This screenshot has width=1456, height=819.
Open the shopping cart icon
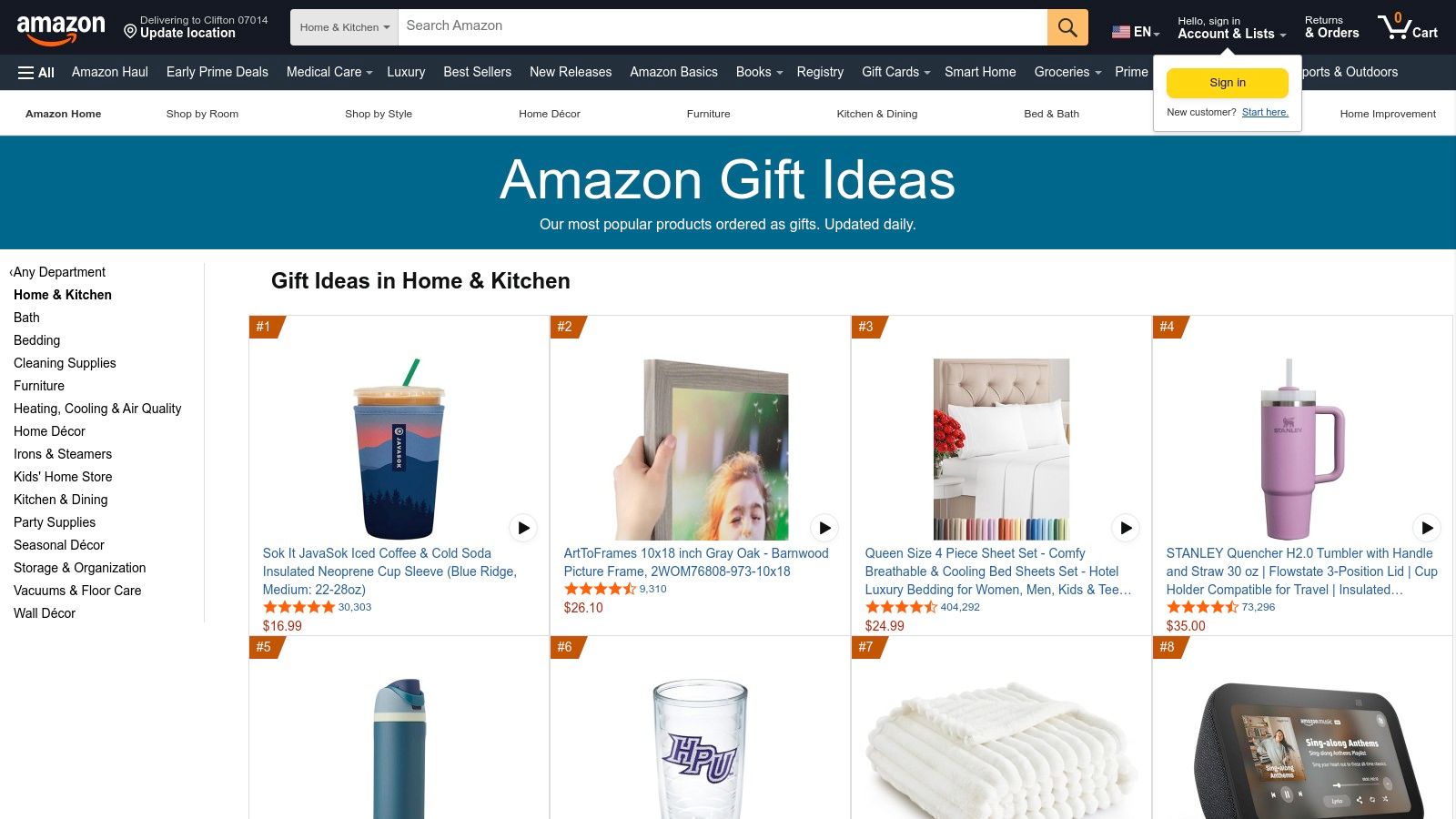[x=1408, y=27]
